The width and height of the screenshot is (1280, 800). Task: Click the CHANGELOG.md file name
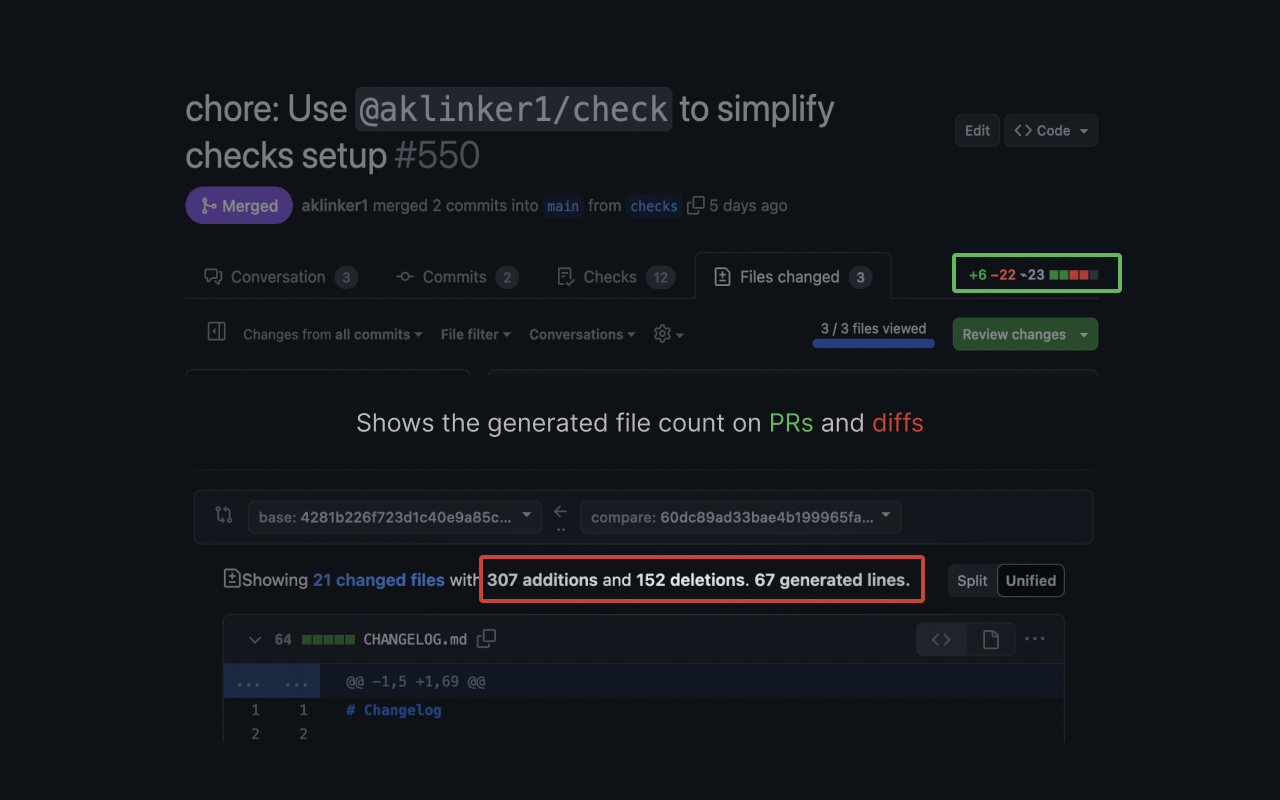(415, 639)
